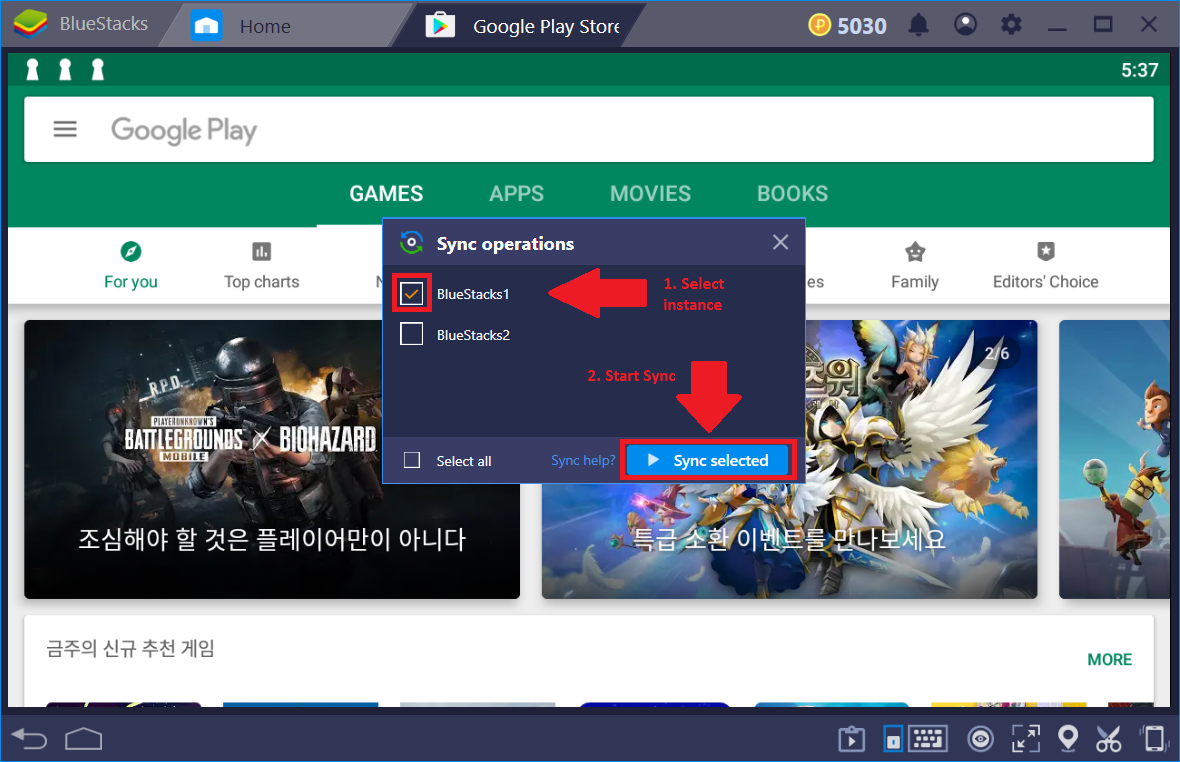Click the 금주의 신규 추천 게임 heading
Screen dimensions: 1180x762
130,648
